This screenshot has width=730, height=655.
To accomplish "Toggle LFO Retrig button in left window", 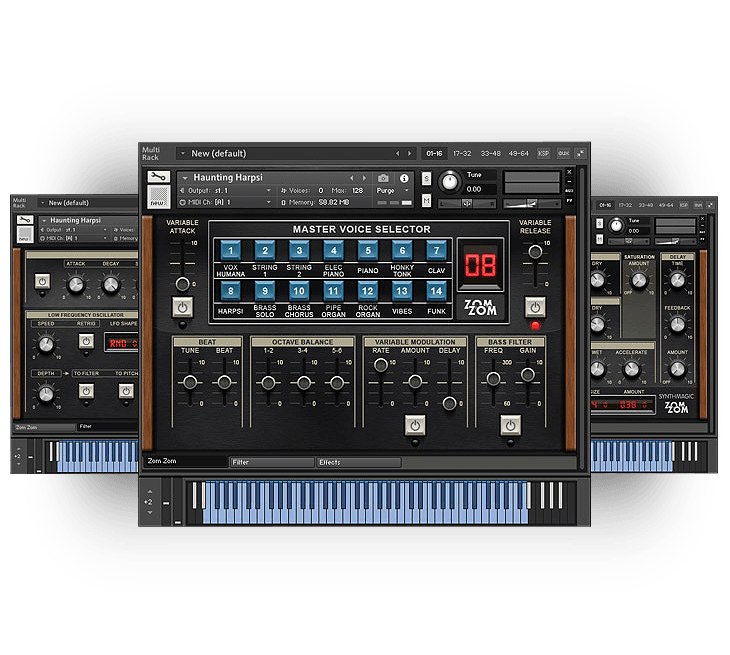I will tap(86, 341).
